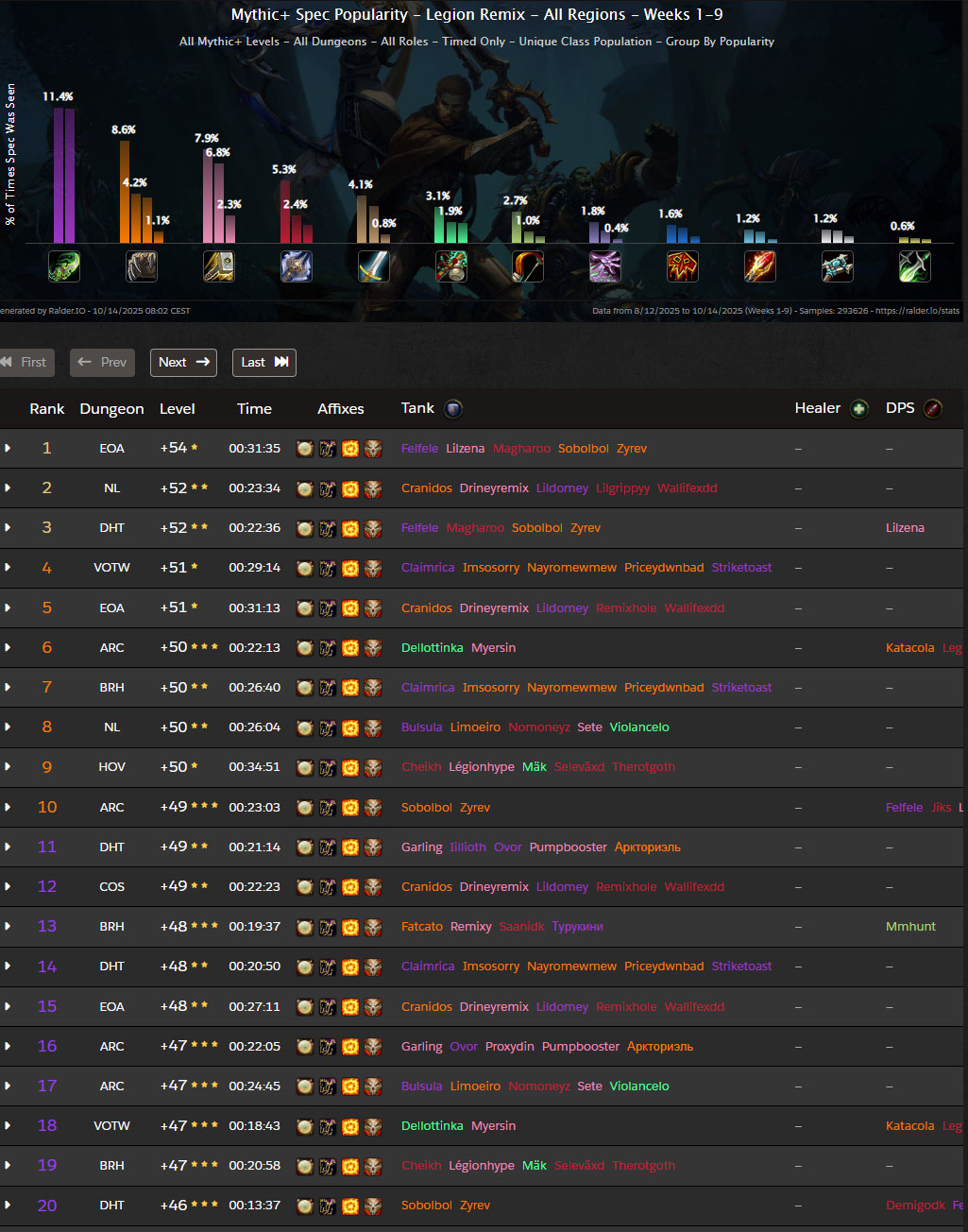
Task: Click the skull affix icon on the rank 2 row
Action: point(373,488)
